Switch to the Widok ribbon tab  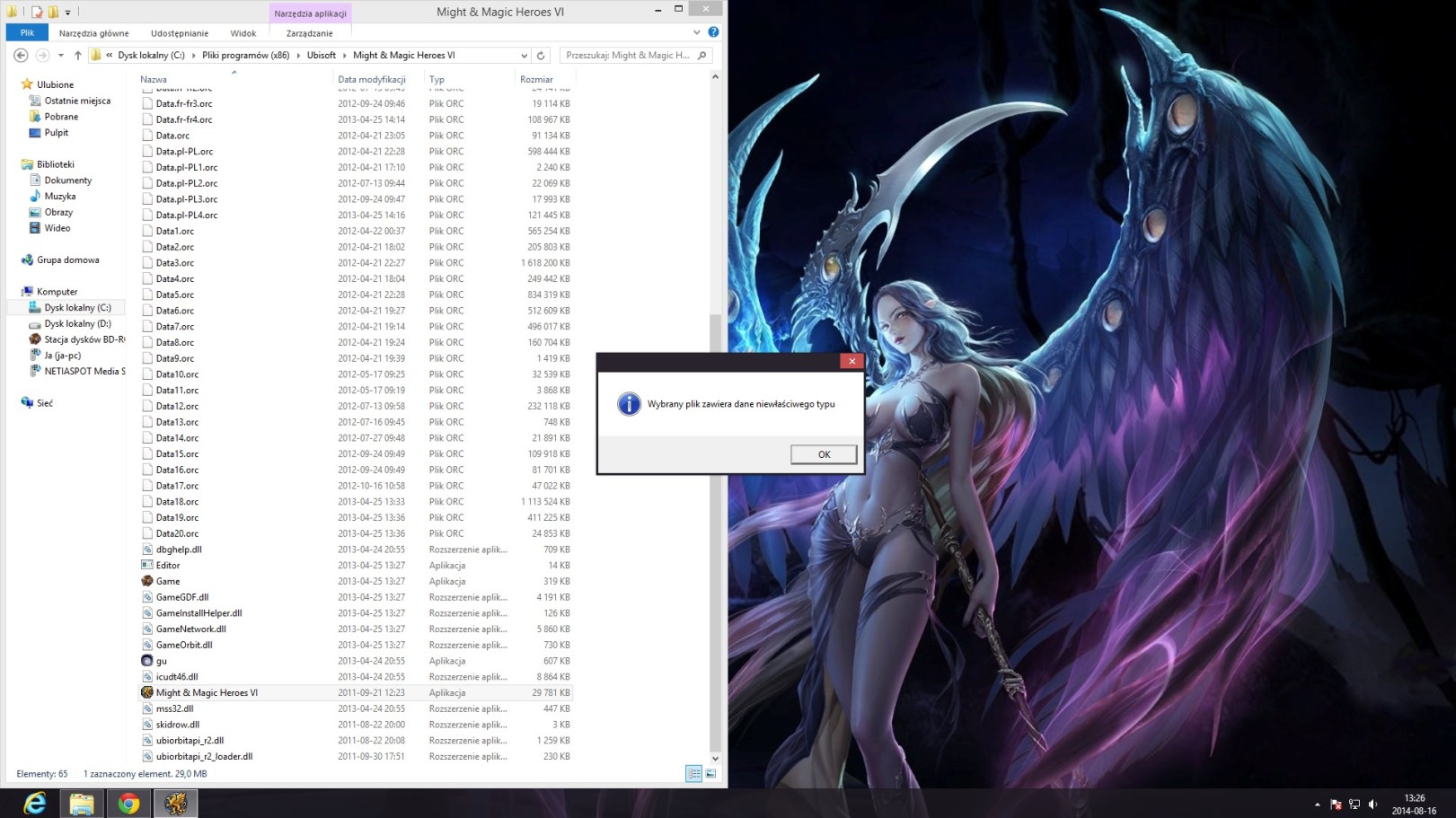point(243,33)
